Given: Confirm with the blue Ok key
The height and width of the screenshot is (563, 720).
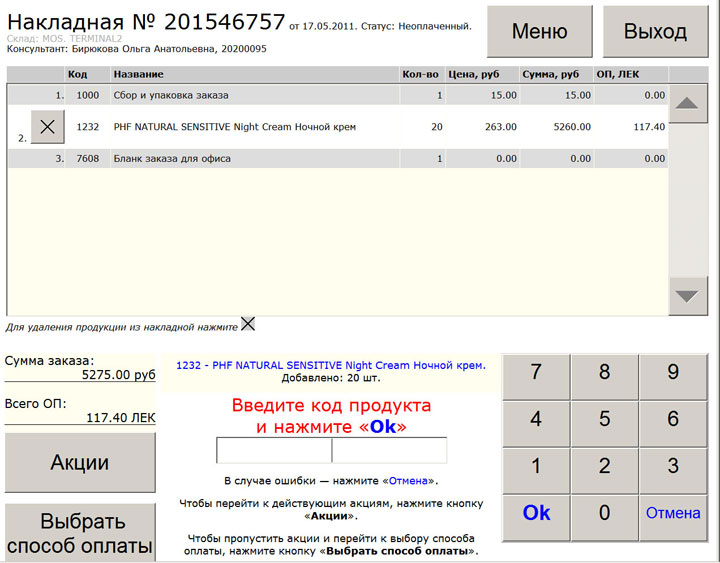Looking at the screenshot, I should [536, 518].
